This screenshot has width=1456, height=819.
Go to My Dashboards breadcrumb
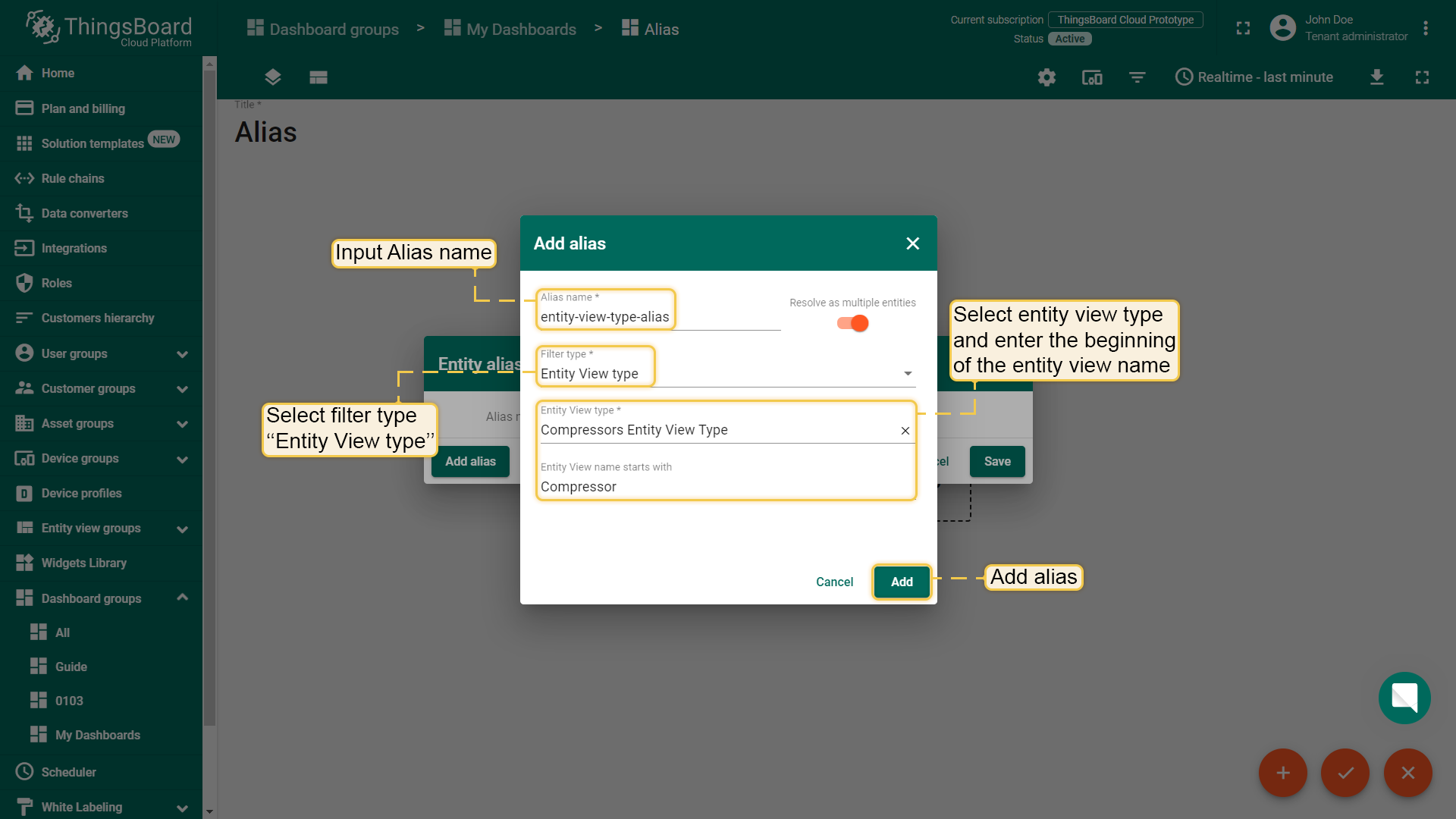[510, 29]
